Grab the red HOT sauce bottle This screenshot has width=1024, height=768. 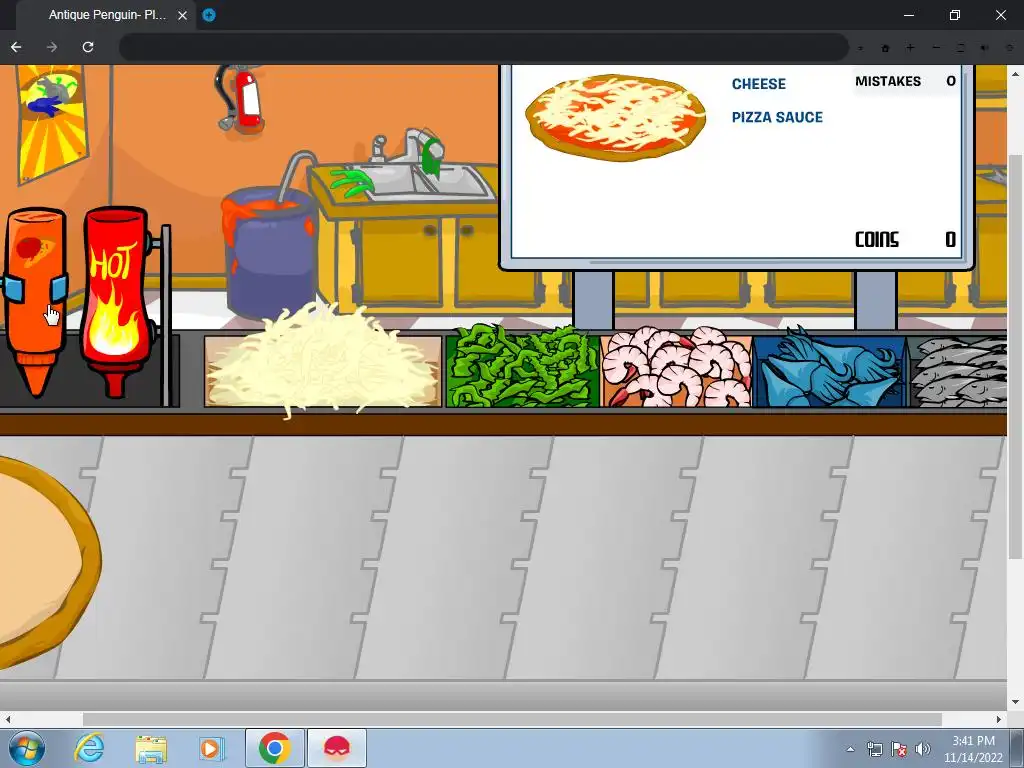pyautogui.click(x=118, y=300)
